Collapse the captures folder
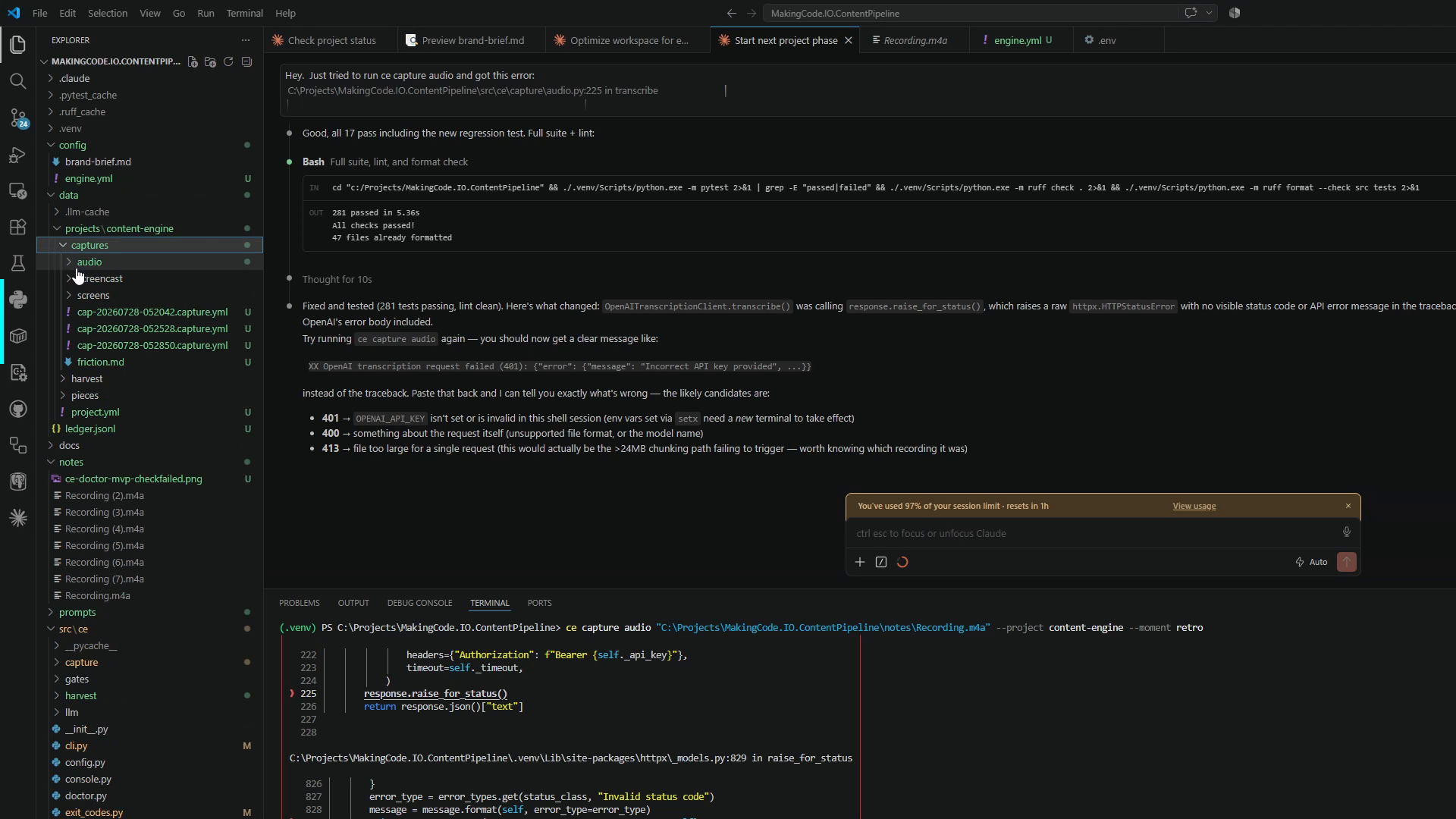 89,245
